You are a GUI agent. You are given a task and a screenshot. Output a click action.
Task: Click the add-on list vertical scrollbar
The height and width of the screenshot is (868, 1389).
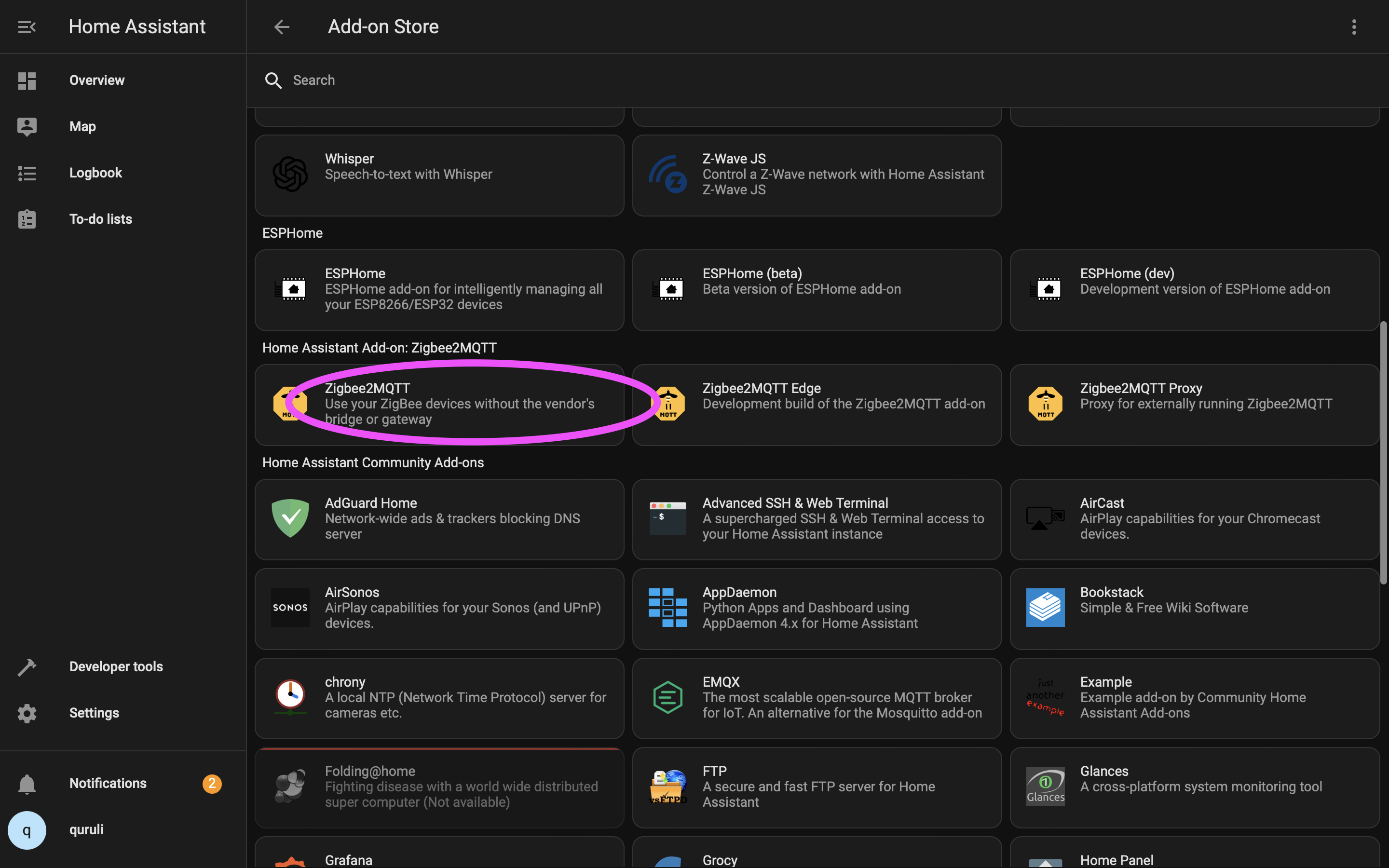coord(1383,453)
